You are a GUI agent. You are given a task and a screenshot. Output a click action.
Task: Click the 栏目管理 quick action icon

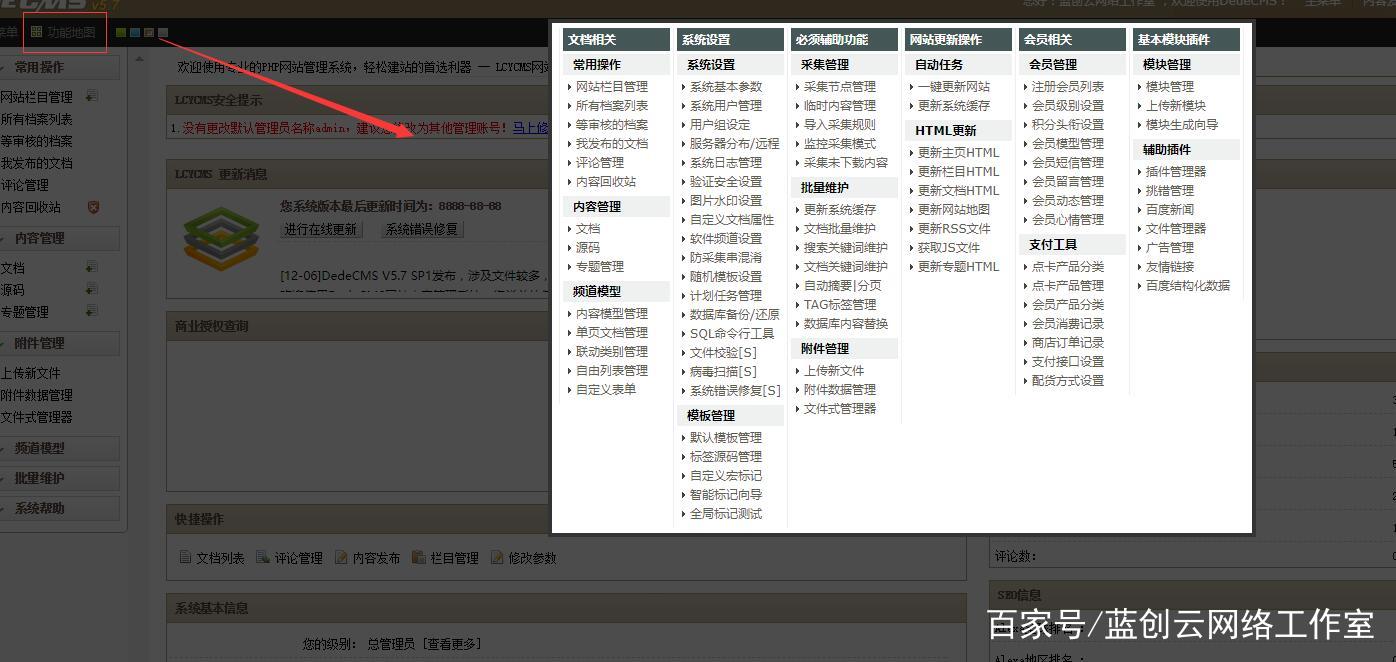click(x=419, y=557)
